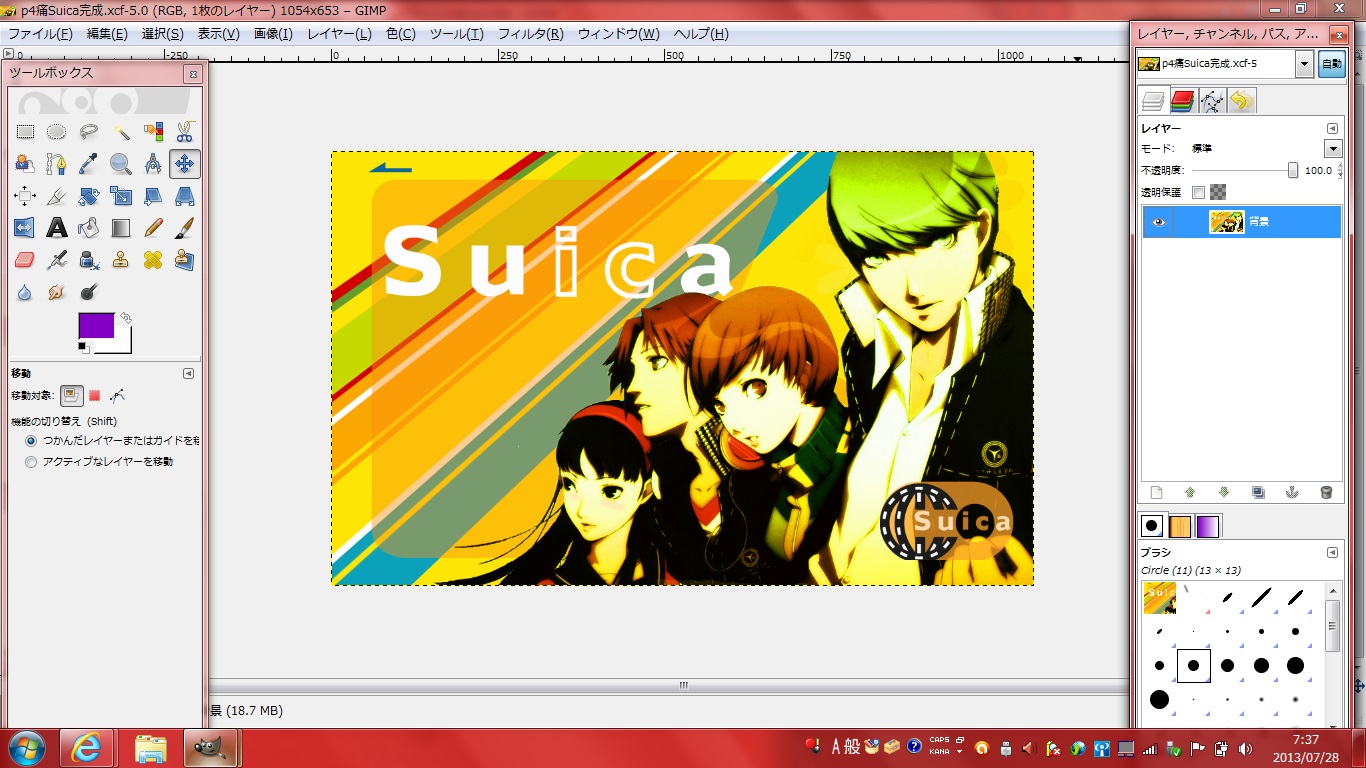Select the Bucket Fill tool
The width and height of the screenshot is (1366, 768).
coord(89,228)
